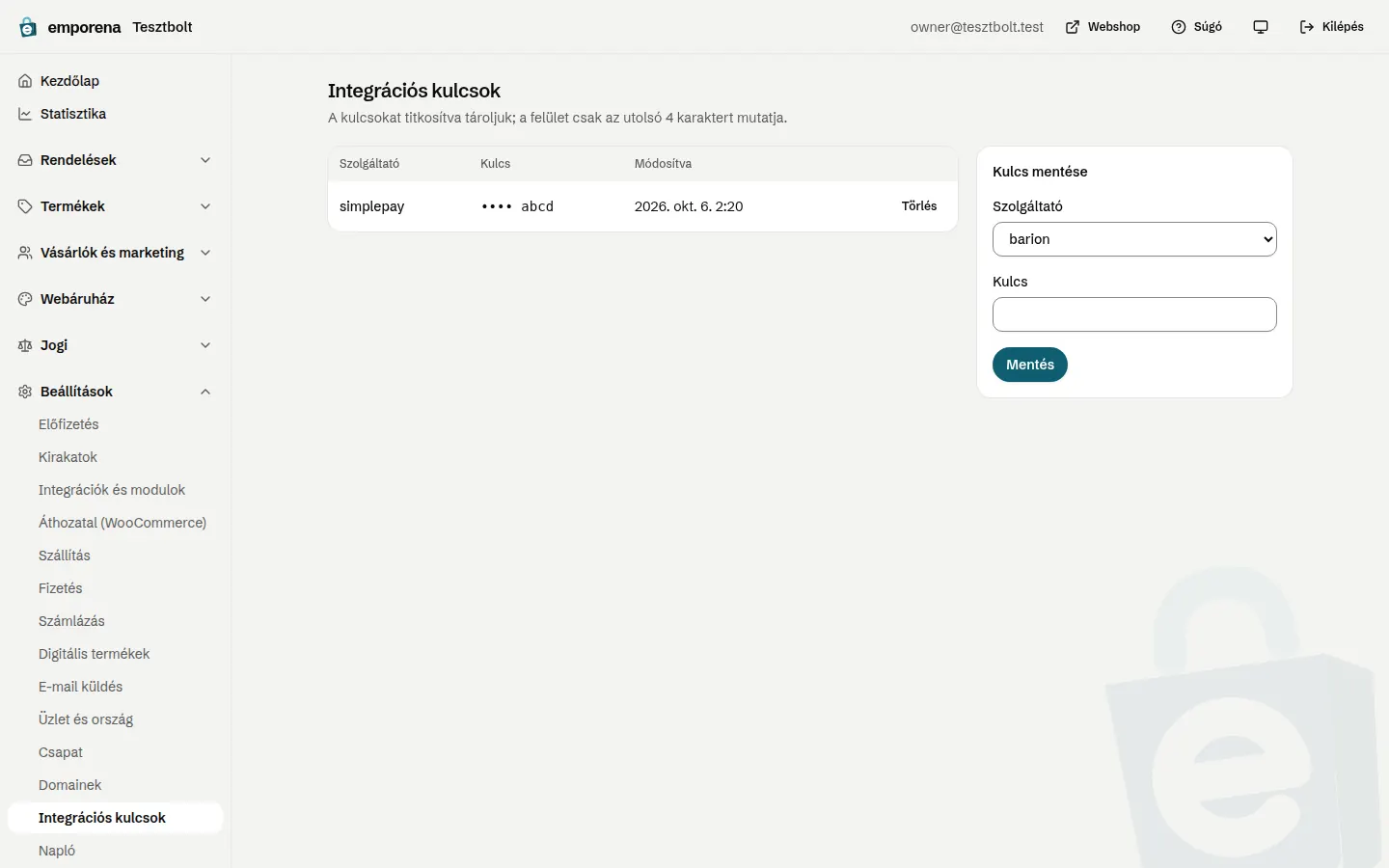This screenshot has height=868, width=1389.
Task: Expand the Vásárlók és marketing chevron
Action: click(205, 253)
